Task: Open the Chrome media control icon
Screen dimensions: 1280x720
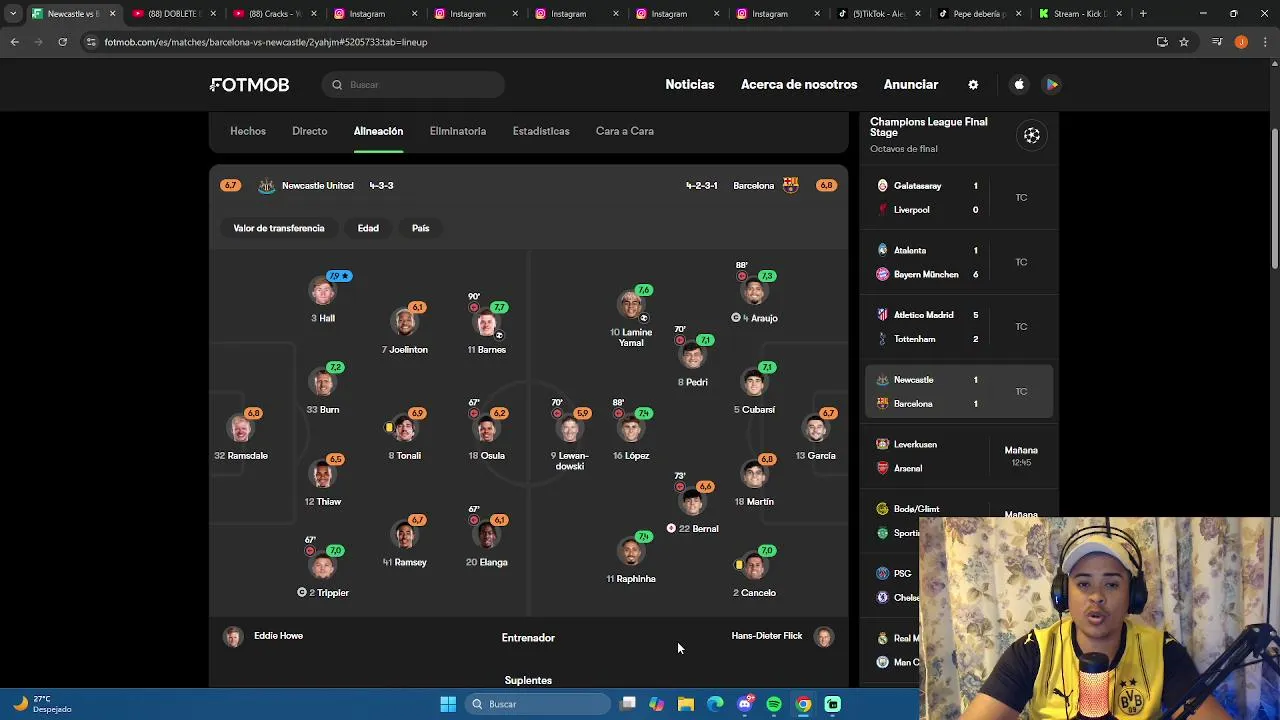Action: coord(1217,42)
